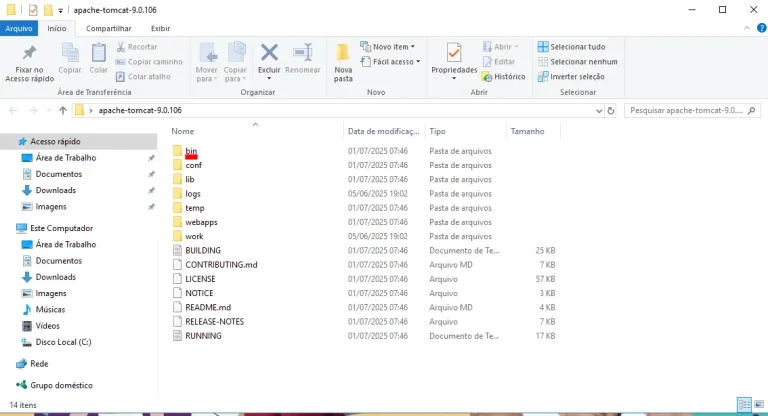Open the Fácil acesso dropdown
The width and height of the screenshot is (768, 416).
click(390, 62)
